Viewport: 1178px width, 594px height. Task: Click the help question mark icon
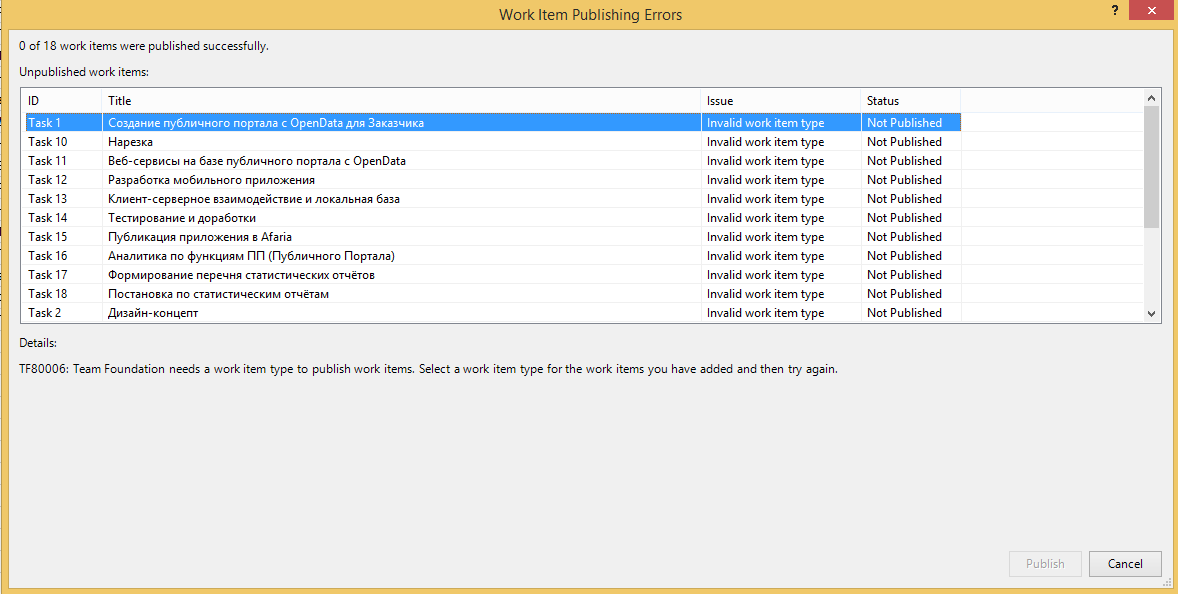[1114, 9]
